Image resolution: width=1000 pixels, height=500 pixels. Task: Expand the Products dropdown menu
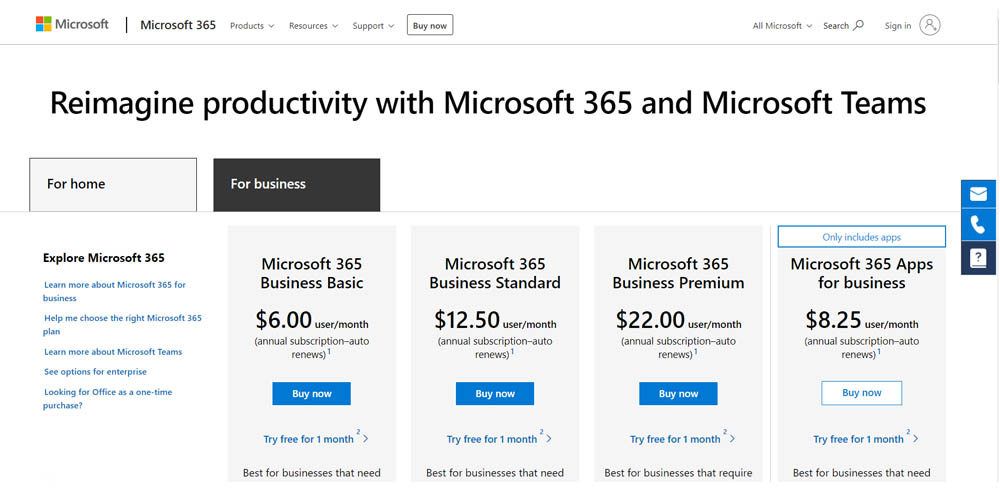click(x=252, y=26)
